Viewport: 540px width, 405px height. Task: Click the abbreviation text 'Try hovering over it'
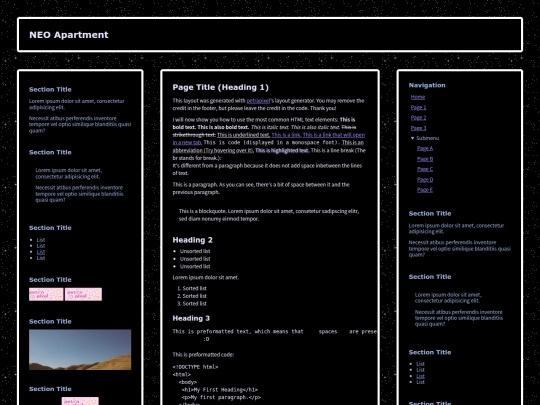click(229, 150)
